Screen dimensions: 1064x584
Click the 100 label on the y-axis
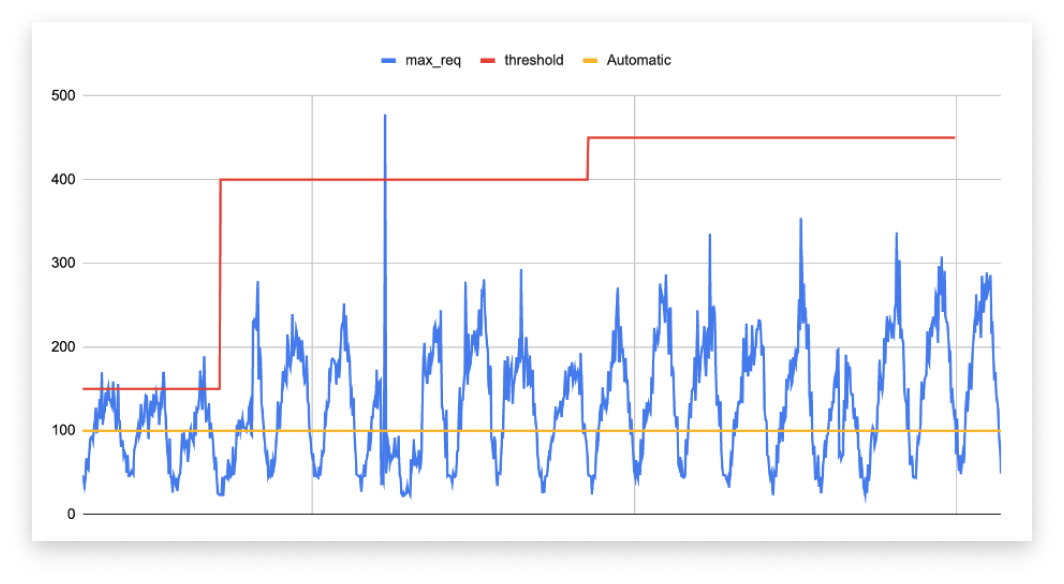tap(65, 431)
